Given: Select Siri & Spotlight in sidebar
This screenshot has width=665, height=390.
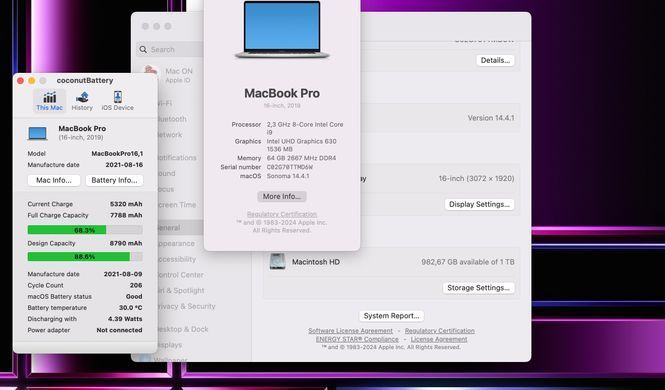Looking at the screenshot, I should [181, 290].
